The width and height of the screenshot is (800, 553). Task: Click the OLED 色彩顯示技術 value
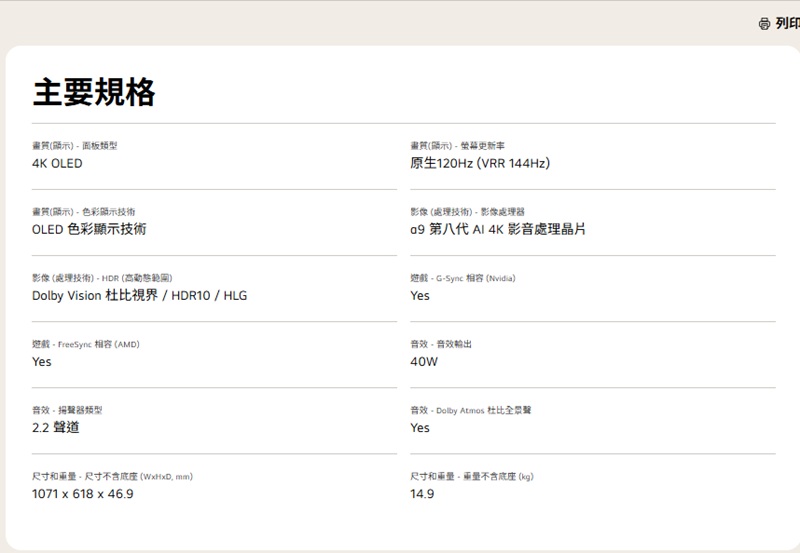point(89,229)
